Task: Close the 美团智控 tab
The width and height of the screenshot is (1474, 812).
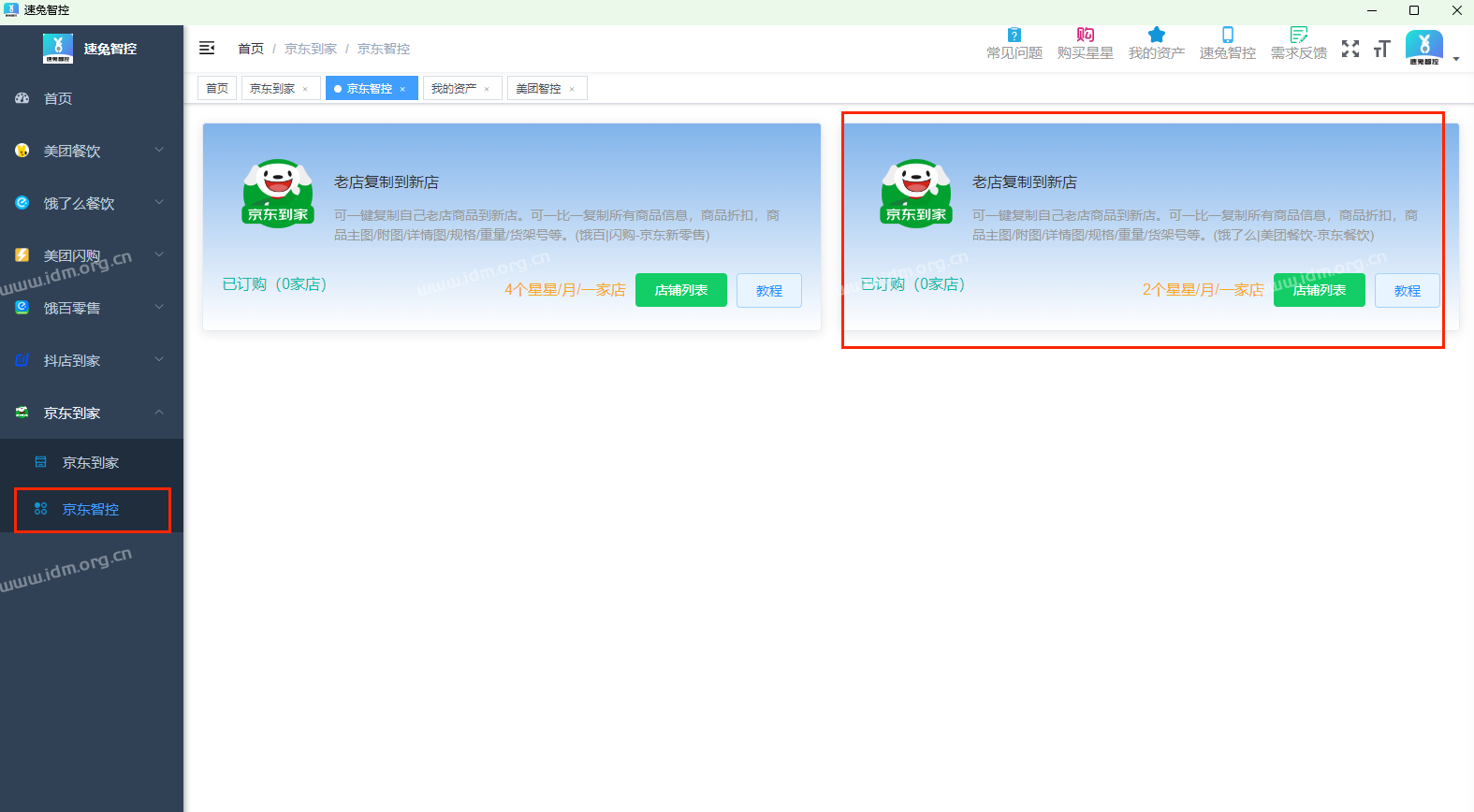Action: click(x=572, y=89)
